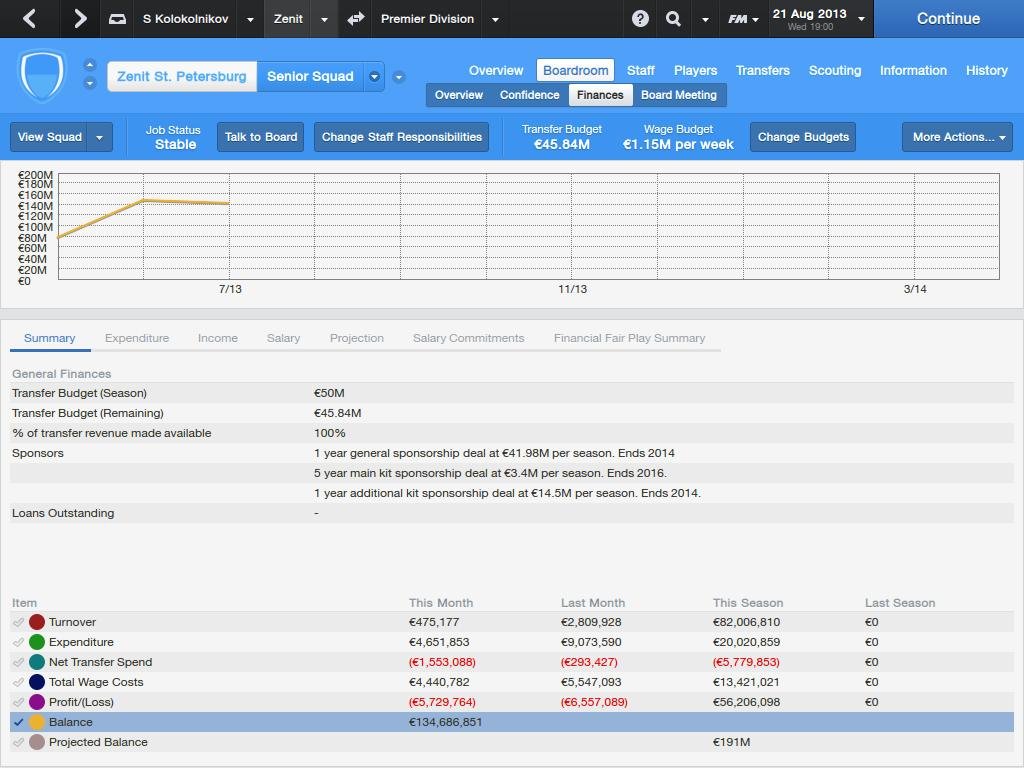Click the swap arrows icon beside Zenit
Screen dimensions: 1024x768
(356, 19)
